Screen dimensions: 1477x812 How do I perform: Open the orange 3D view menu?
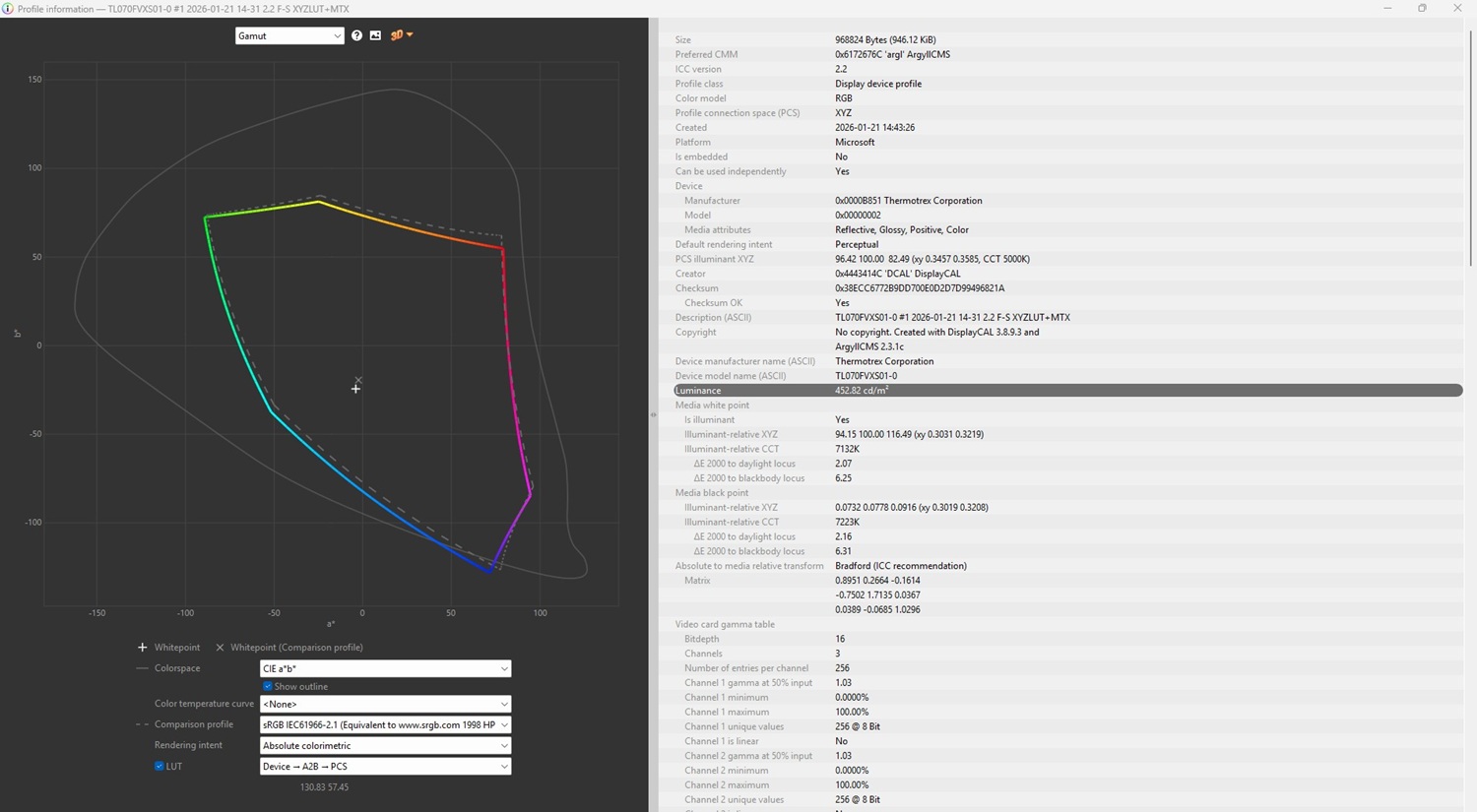[401, 35]
